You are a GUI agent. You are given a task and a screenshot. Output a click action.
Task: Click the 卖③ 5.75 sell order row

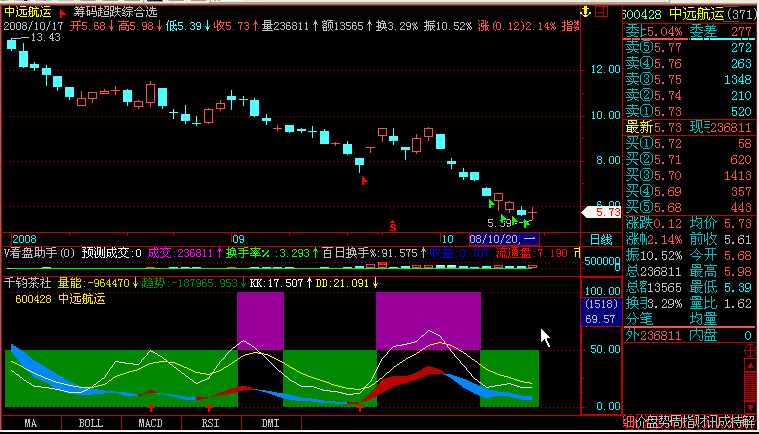[688, 79]
